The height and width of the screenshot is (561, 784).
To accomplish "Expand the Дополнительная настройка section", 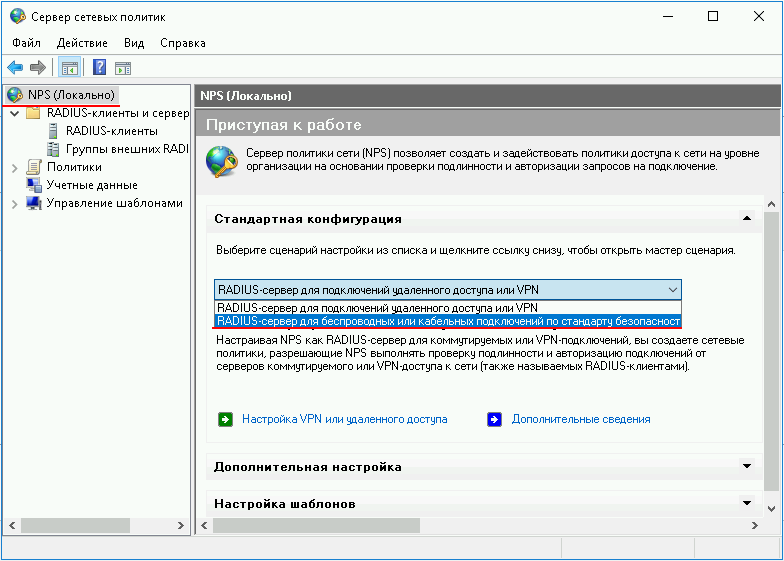I will [x=746, y=466].
